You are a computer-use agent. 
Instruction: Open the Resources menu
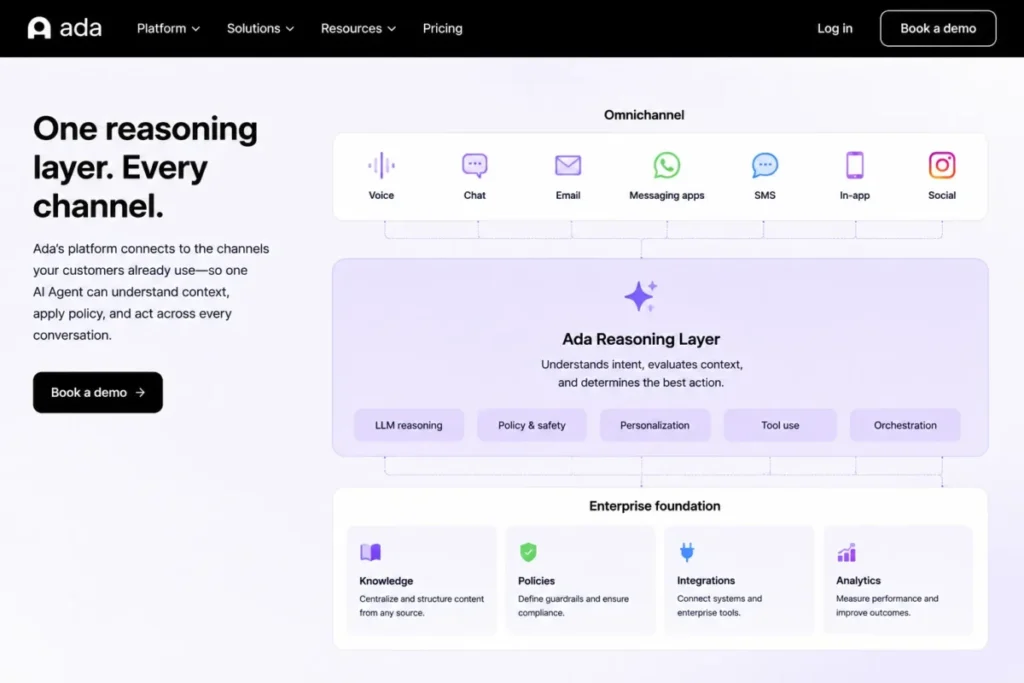pos(359,28)
